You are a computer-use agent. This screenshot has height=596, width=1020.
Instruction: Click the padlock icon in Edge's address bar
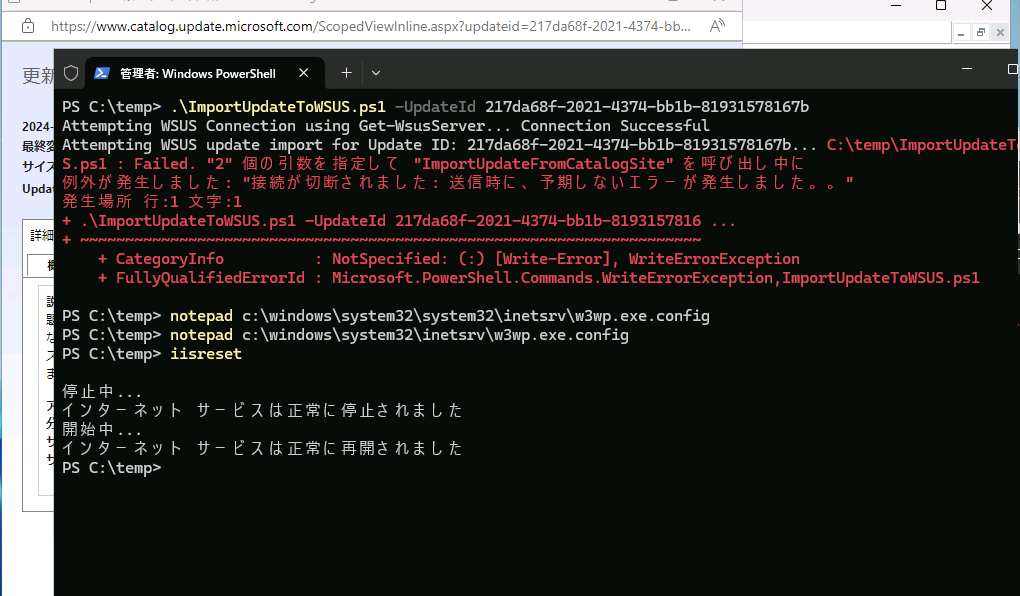pos(26,27)
